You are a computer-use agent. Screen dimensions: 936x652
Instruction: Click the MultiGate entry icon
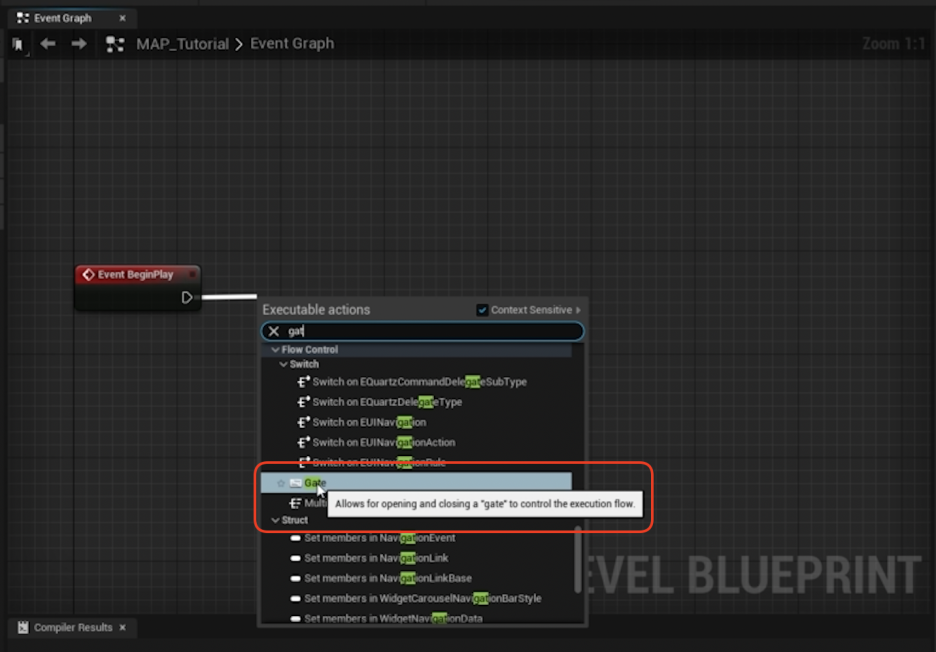295,503
